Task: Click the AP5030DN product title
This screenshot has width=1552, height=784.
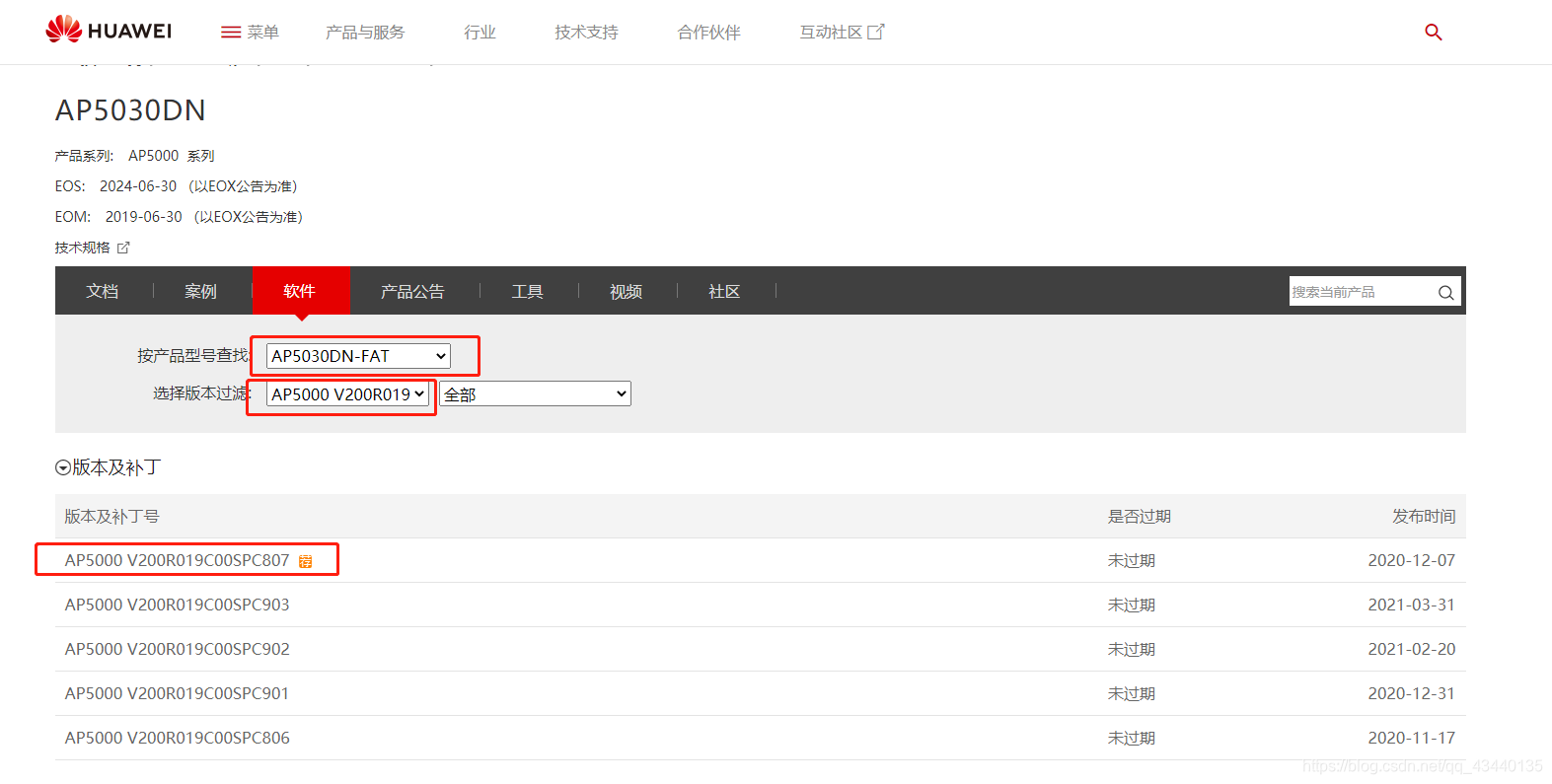Action: click(x=130, y=110)
